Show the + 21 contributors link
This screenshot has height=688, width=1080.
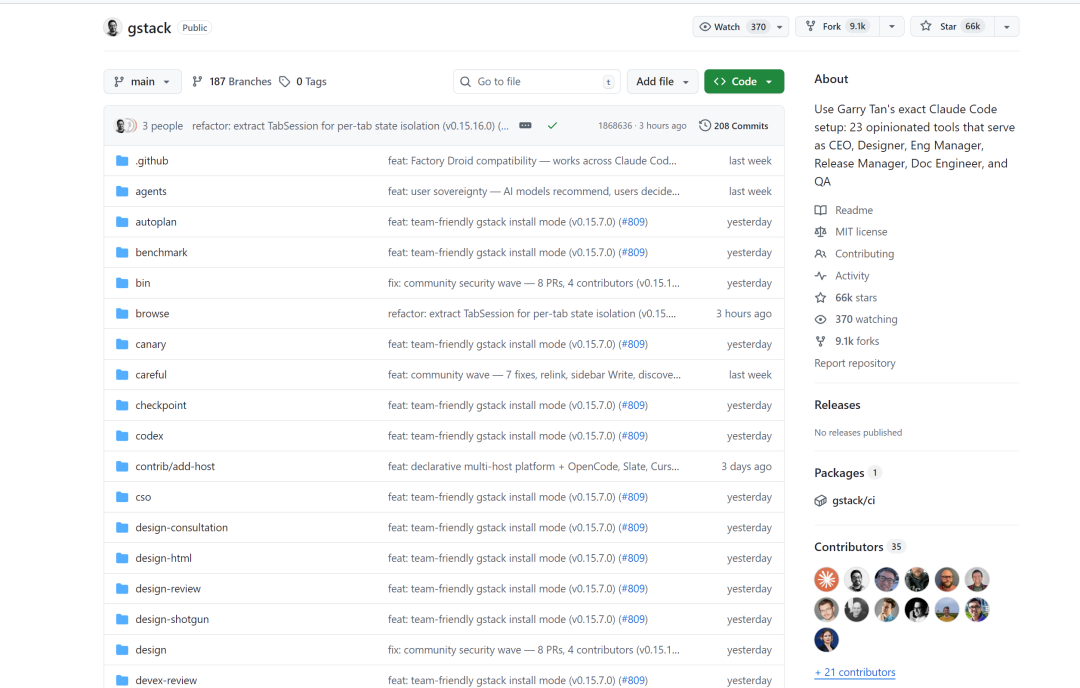click(x=855, y=672)
